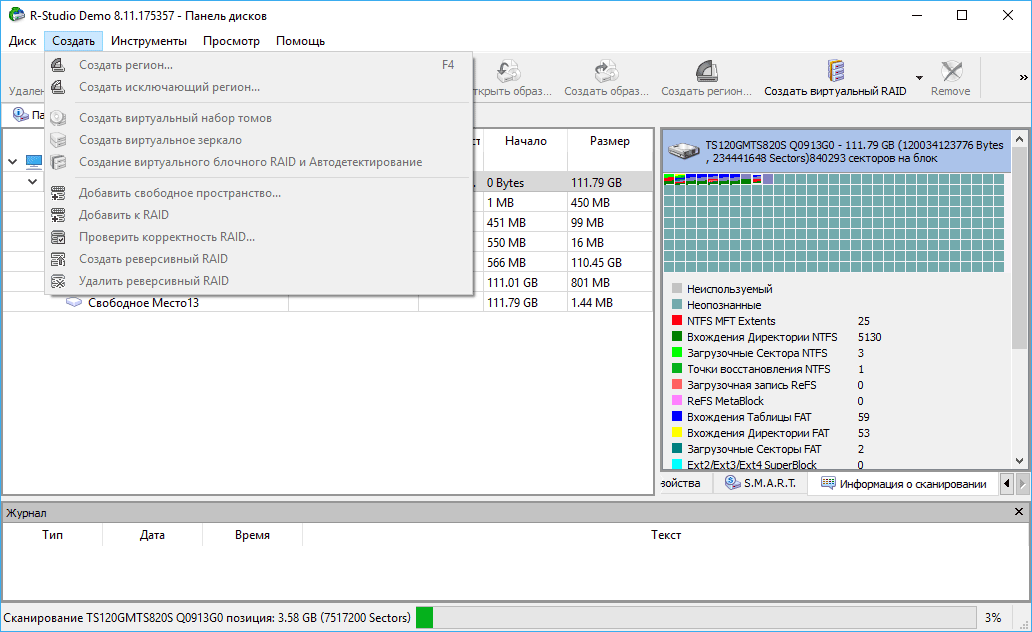The height and width of the screenshot is (632, 1032).
Task: Click the check RAID consistency icon
Action: coord(58,237)
